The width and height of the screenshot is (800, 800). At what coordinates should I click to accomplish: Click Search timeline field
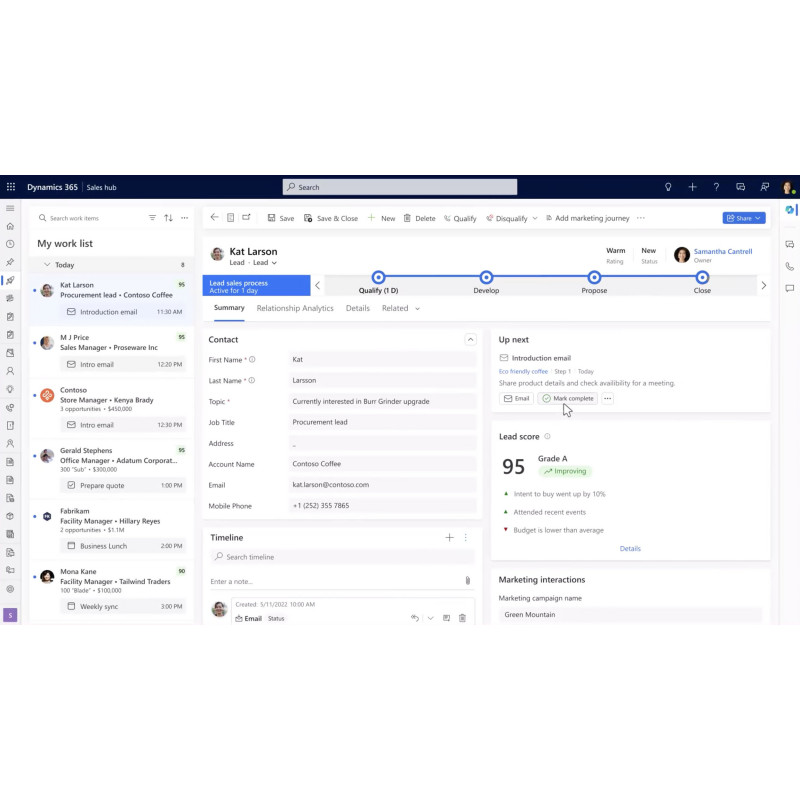click(342, 557)
